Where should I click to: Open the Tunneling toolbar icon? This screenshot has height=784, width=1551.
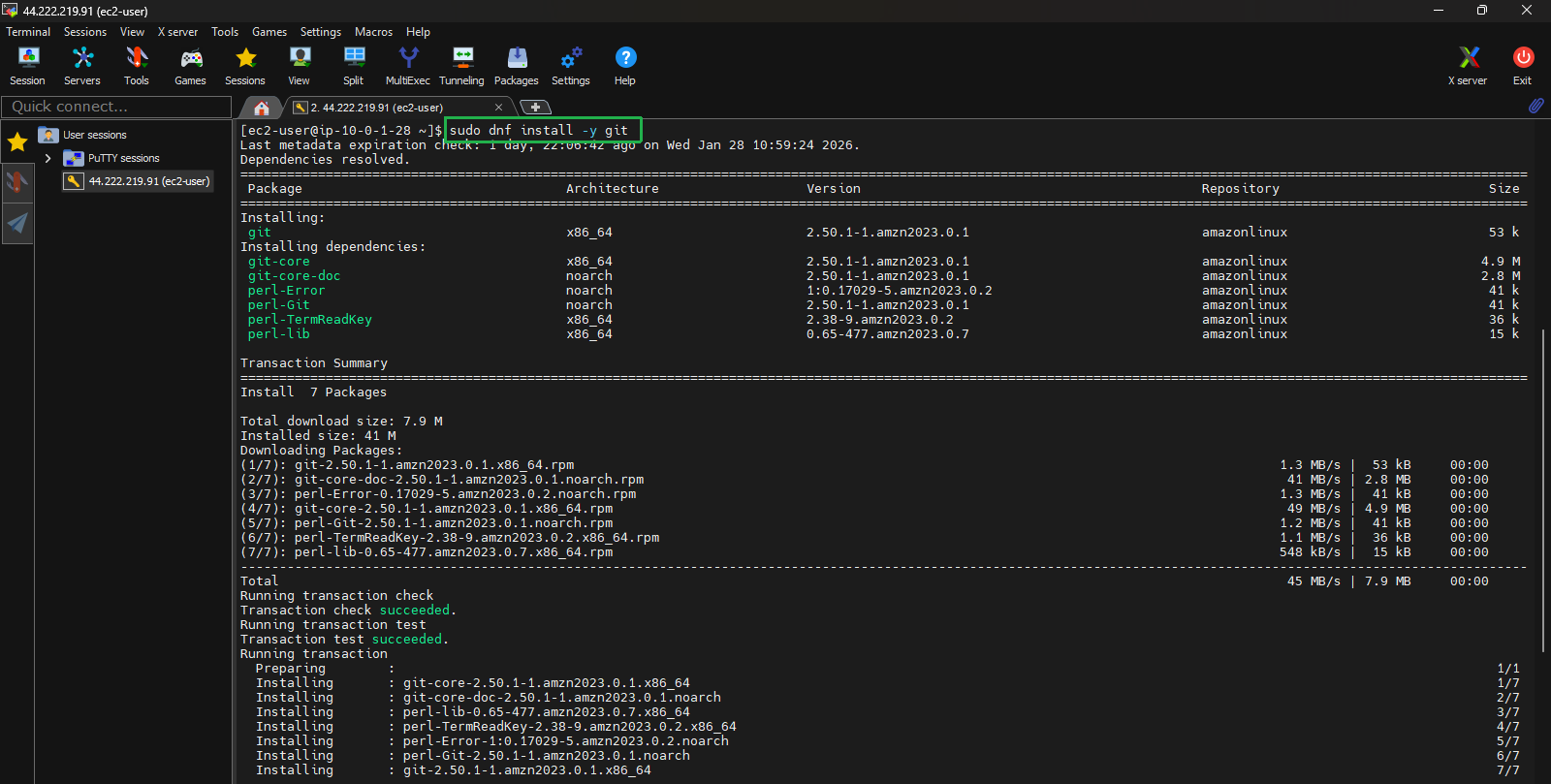[462, 66]
